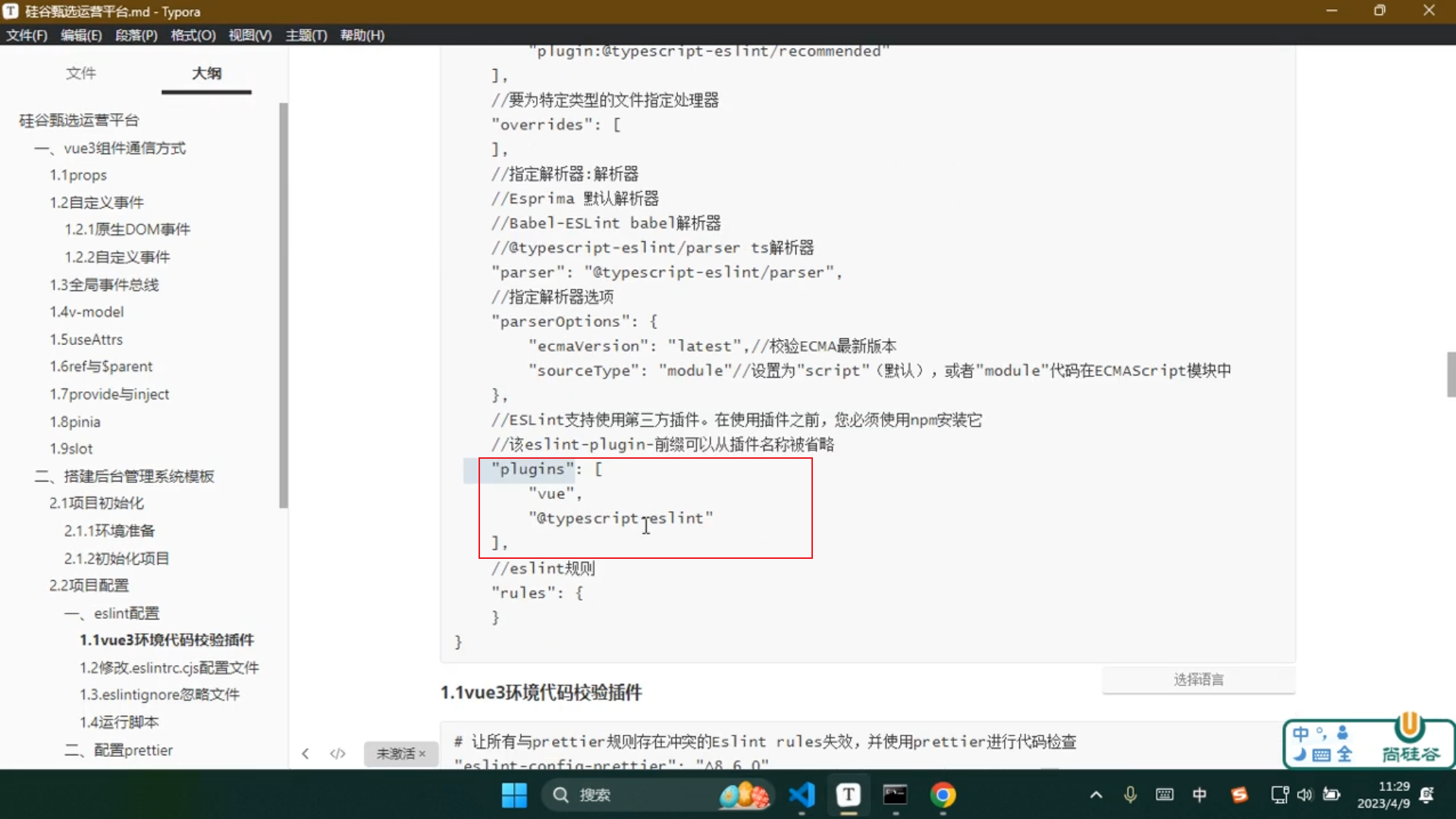Open the 段落(P) menu
1456x819 pixels.
pyautogui.click(x=136, y=35)
